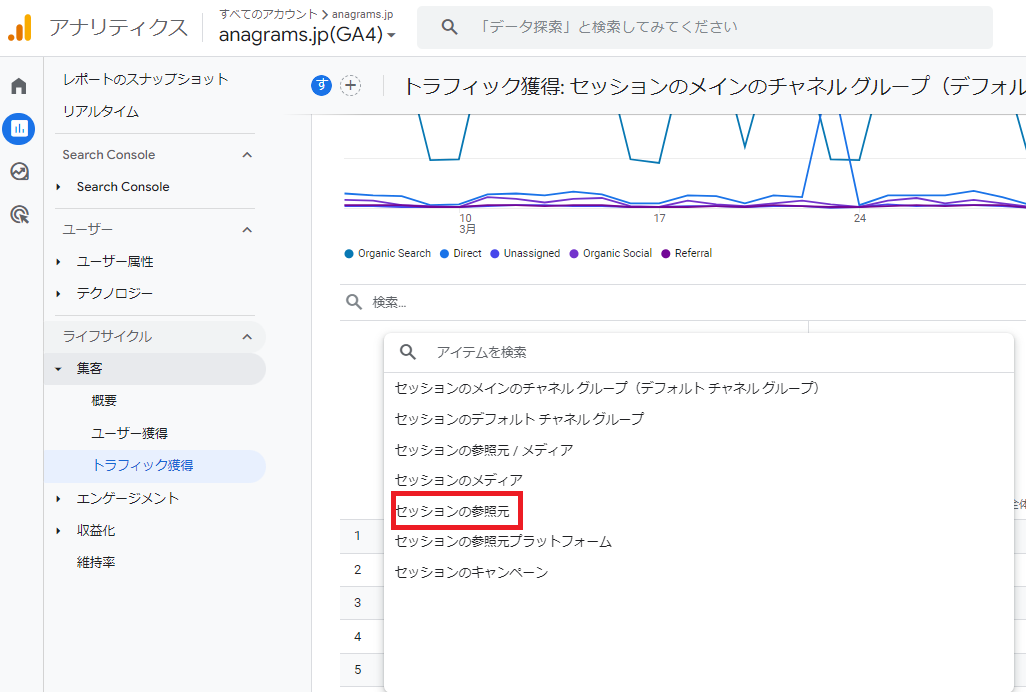The height and width of the screenshot is (692, 1026).
Task: Select セッションのキャンペーン option
Action: [x=471, y=572]
